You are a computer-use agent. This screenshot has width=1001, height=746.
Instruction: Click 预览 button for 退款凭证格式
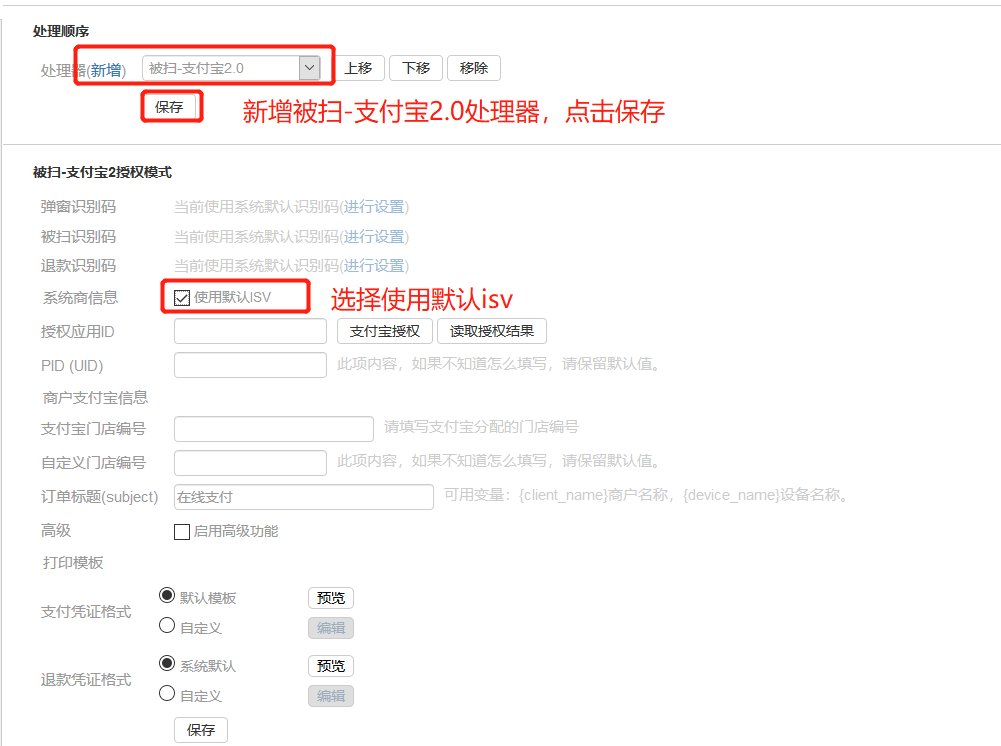[331, 666]
